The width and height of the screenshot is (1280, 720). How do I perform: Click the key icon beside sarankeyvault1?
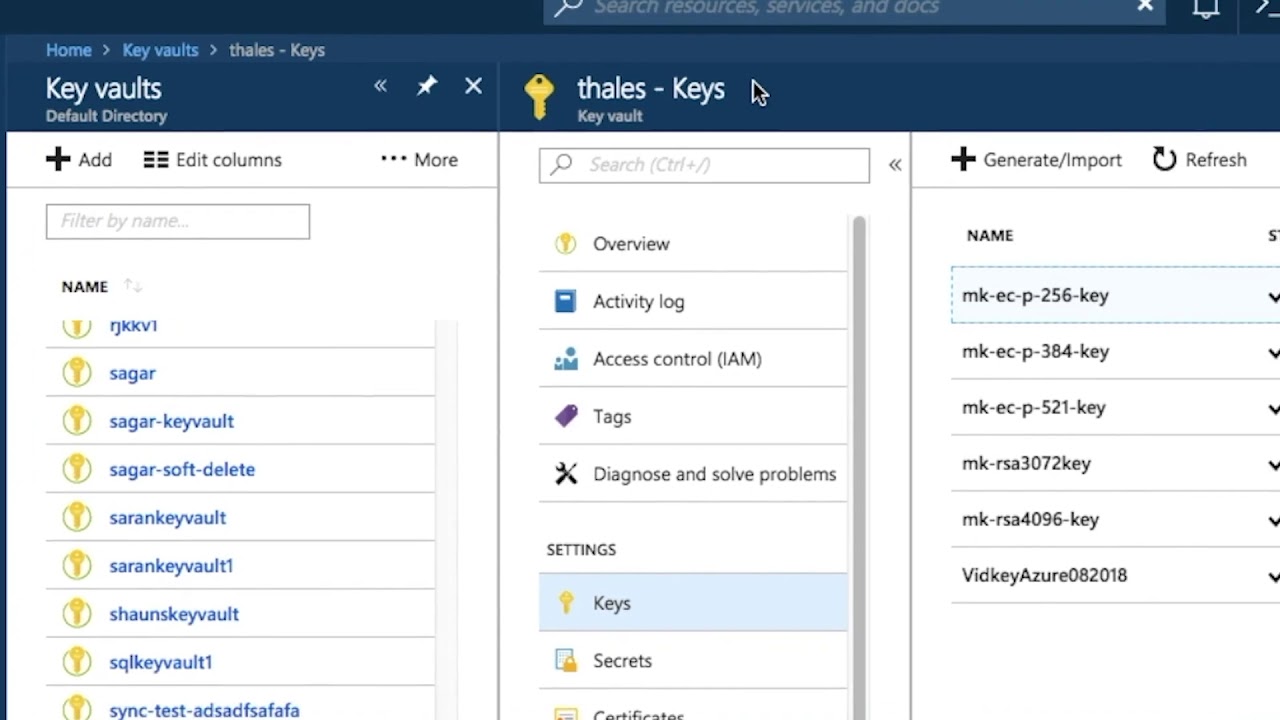77,565
